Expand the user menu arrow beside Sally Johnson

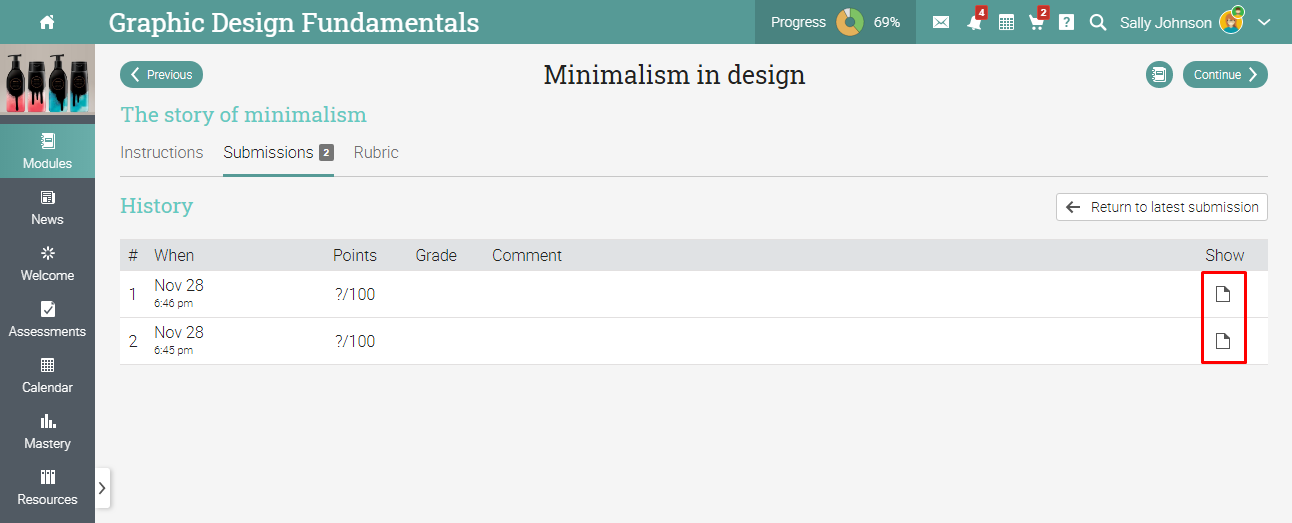(x=1264, y=22)
